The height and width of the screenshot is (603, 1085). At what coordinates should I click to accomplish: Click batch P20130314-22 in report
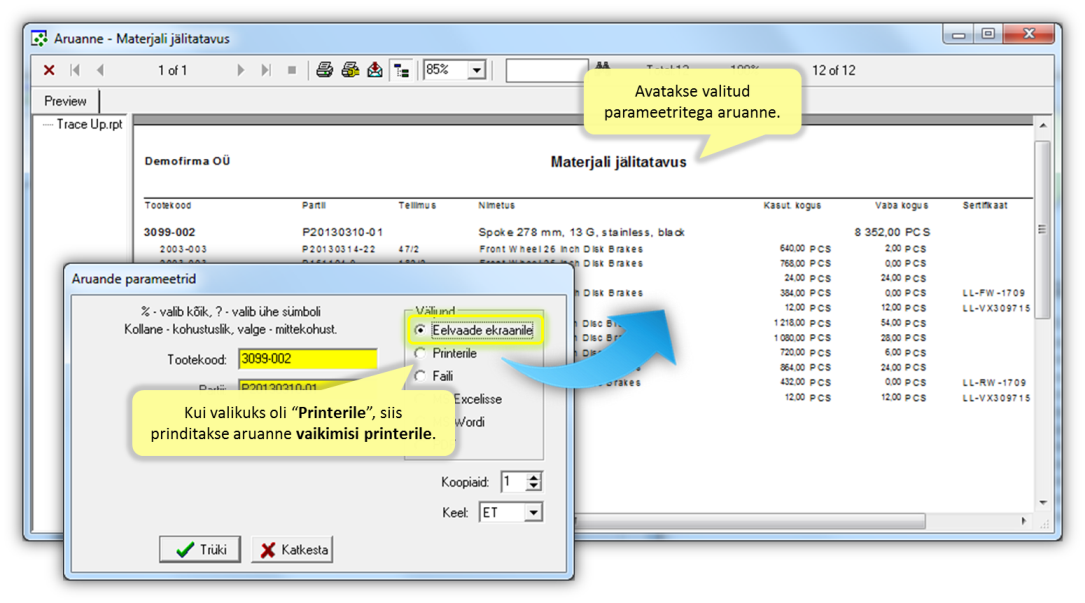click(x=339, y=249)
